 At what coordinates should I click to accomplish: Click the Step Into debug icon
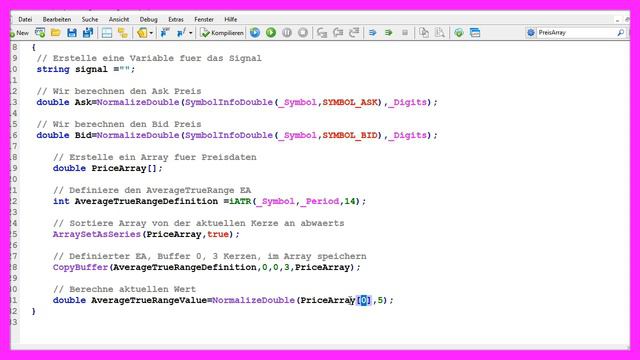click(x=322, y=33)
